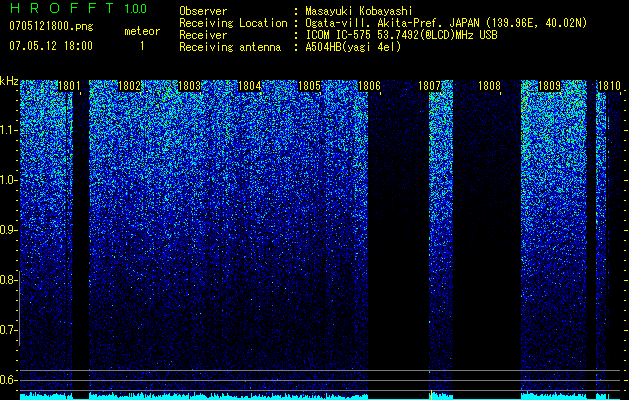The height and width of the screenshot is (400, 629).
Task: Click the 0.7 kHz axis label
Action: pos(8,330)
